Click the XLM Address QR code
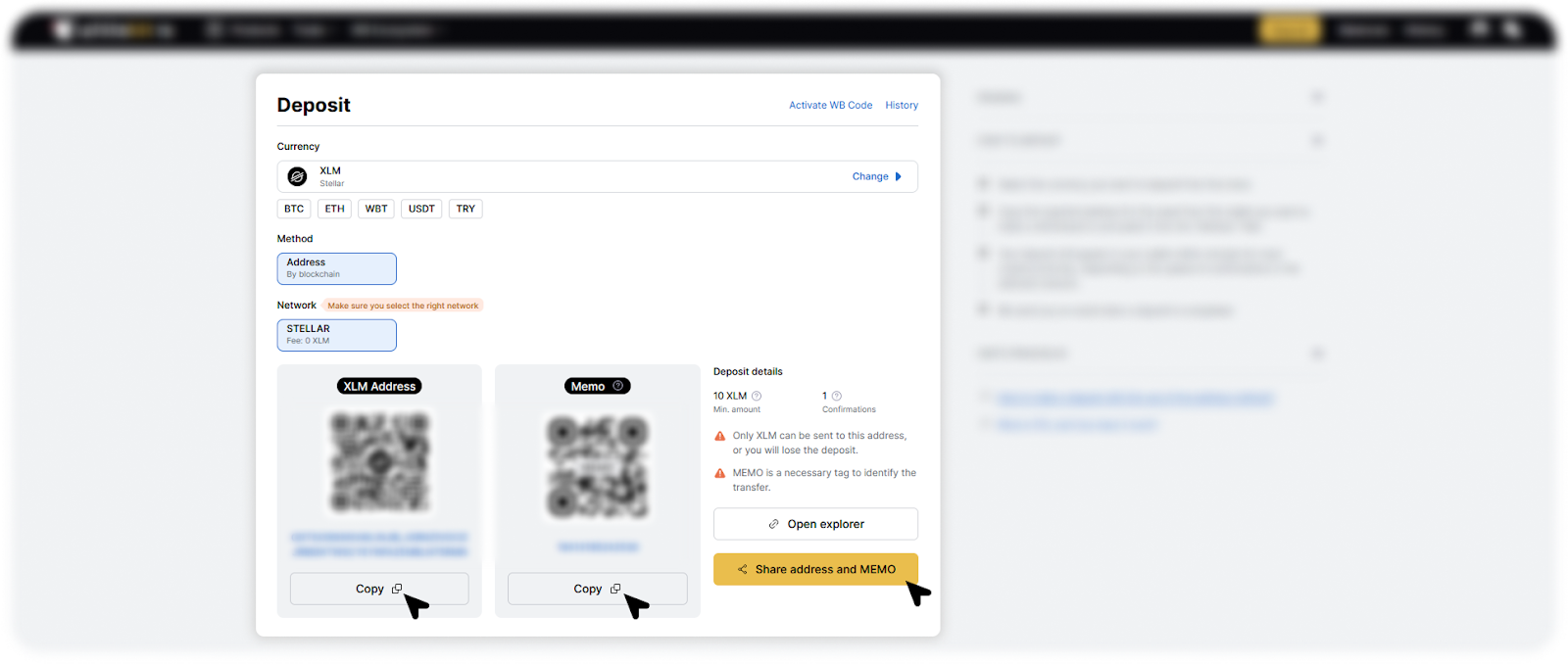This screenshot has height=664, width=1568. tap(379, 462)
